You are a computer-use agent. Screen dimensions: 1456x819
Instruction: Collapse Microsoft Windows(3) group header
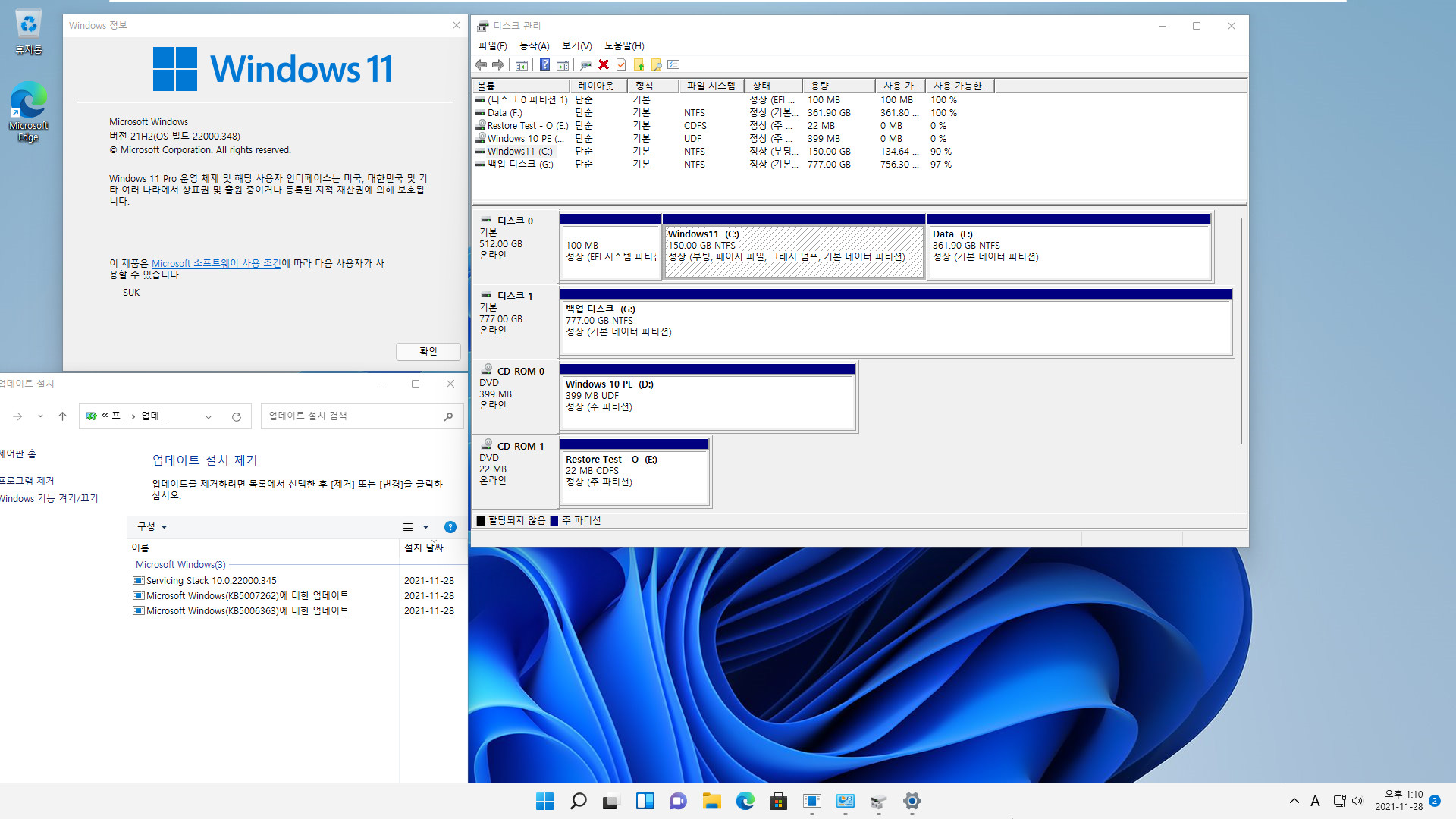[x=180, y=565]
